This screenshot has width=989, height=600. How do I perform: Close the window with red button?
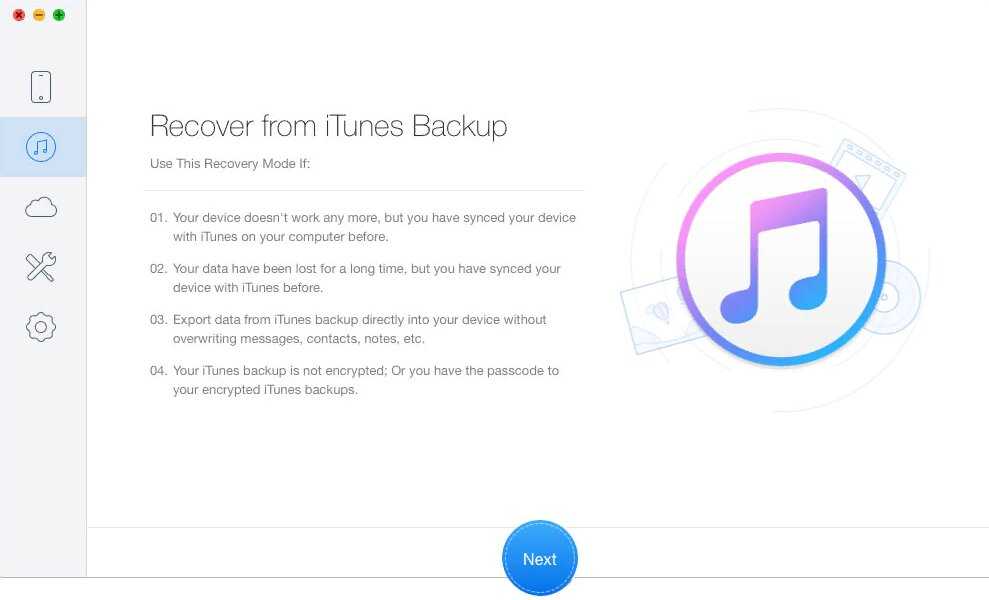pos(19,15)
